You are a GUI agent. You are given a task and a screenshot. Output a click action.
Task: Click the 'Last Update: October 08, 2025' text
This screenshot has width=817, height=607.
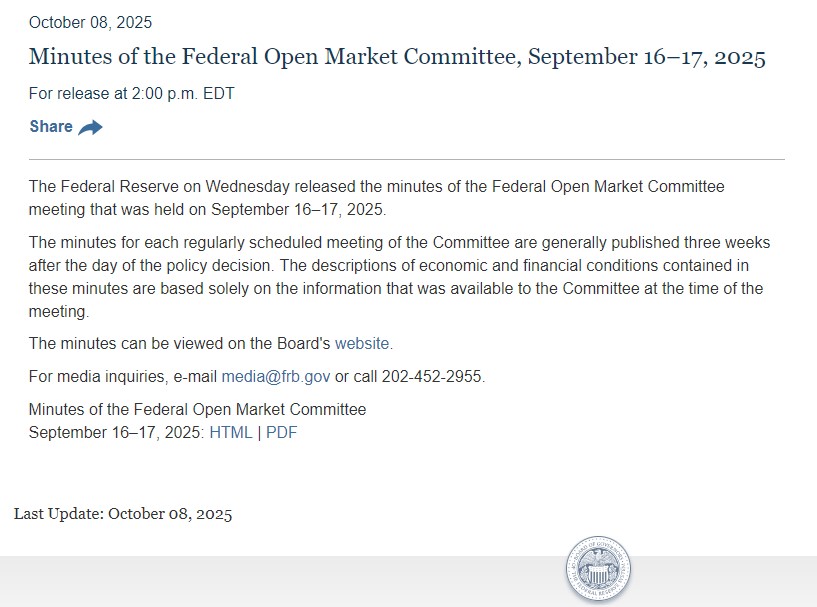[x=123, y=514]
